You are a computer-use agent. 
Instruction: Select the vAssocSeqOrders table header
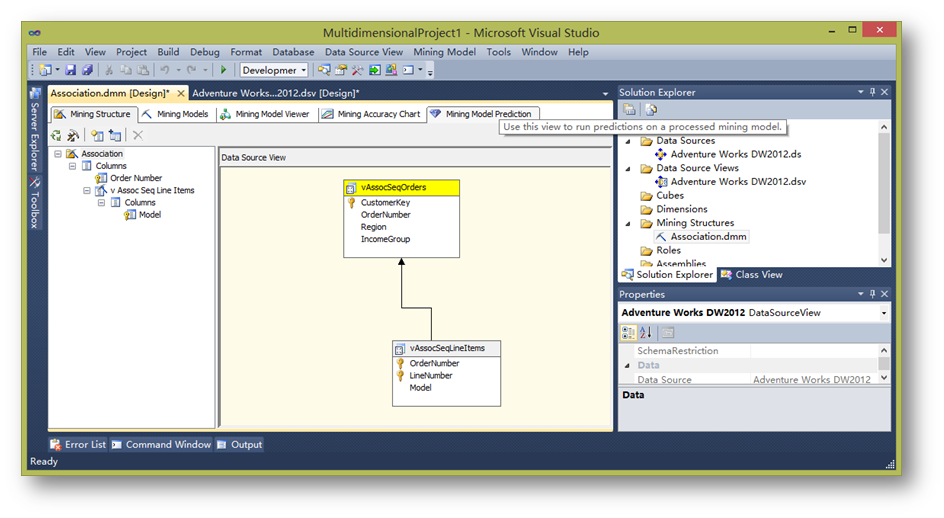[402, 187]
